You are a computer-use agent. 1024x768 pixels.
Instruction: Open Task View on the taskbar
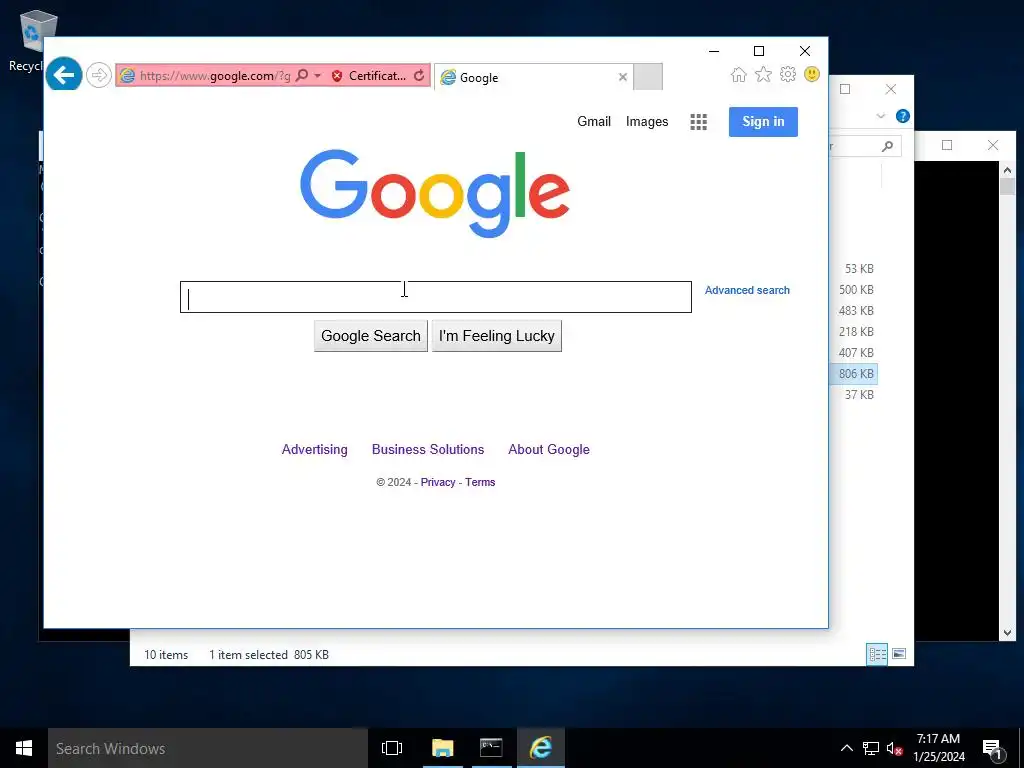pos(392,748)
